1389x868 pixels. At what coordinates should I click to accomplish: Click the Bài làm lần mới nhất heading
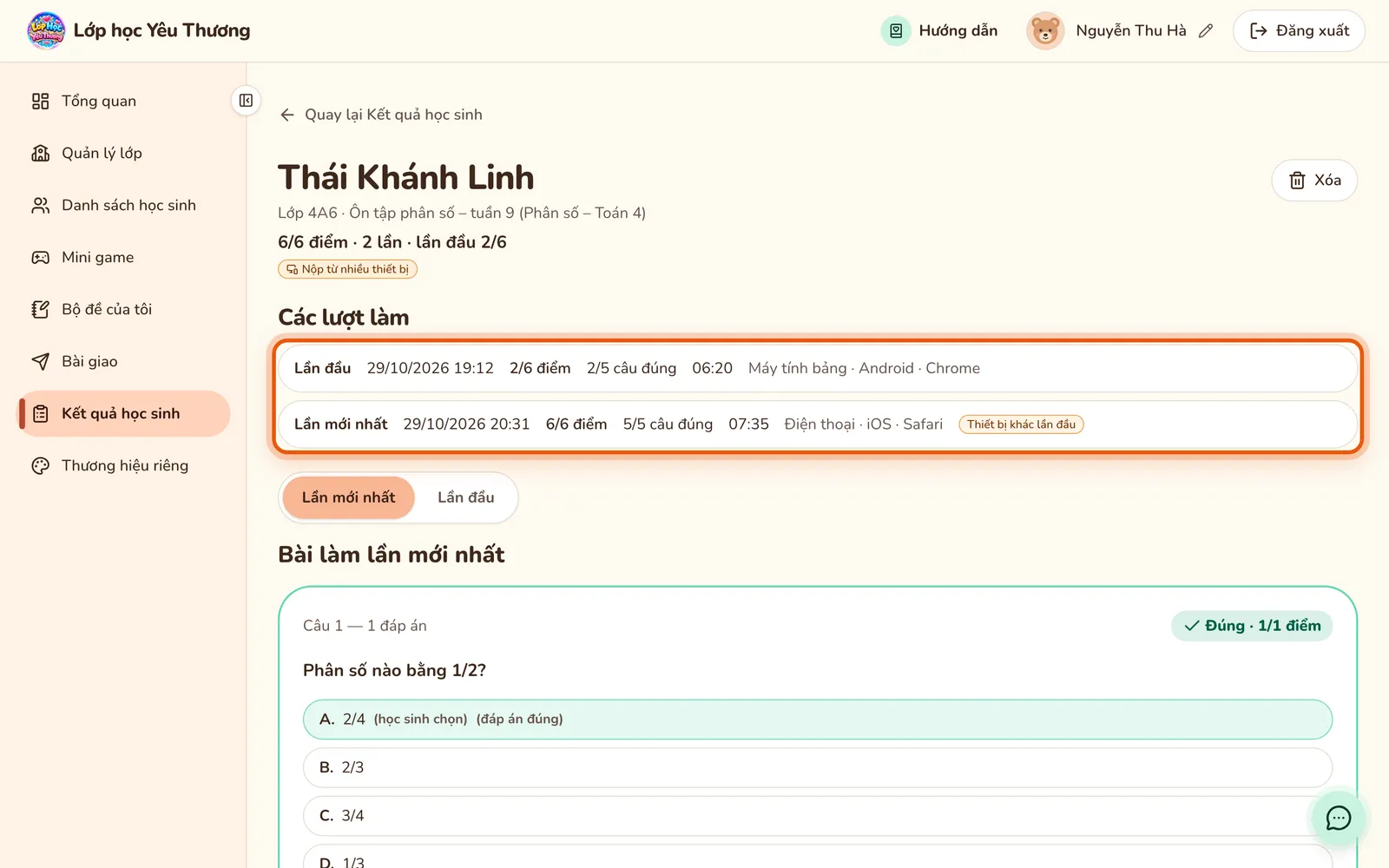tap(392, 555)
